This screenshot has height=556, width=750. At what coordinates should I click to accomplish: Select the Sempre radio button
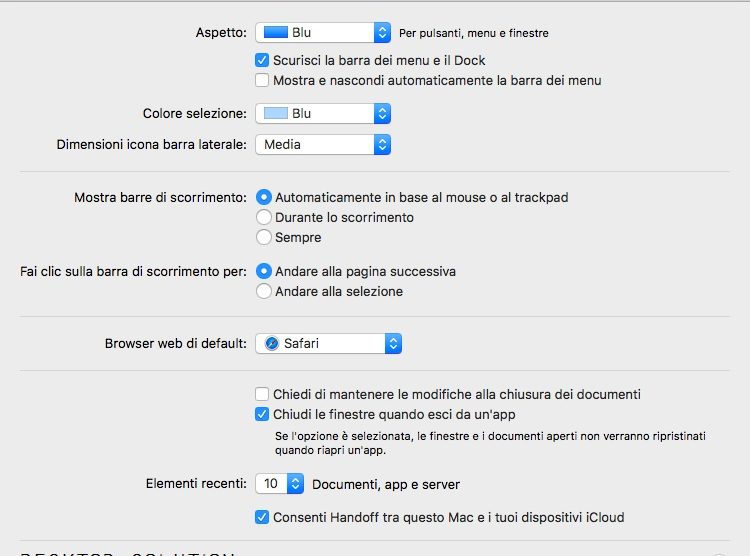pyautogui.click(x=264, y=238)
